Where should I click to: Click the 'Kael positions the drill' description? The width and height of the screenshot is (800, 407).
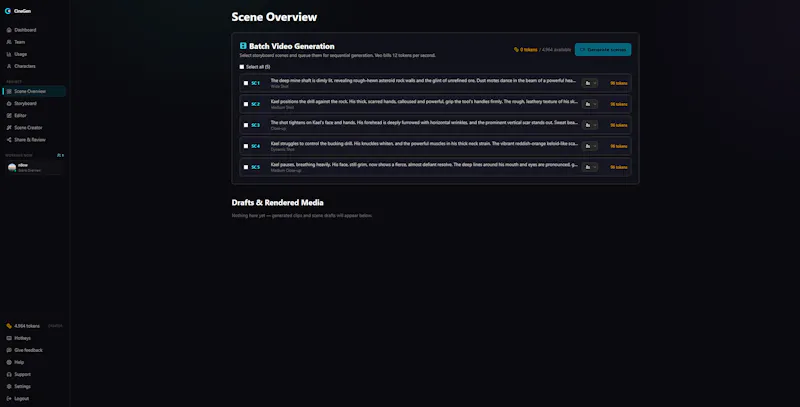(x=424, y=101)
